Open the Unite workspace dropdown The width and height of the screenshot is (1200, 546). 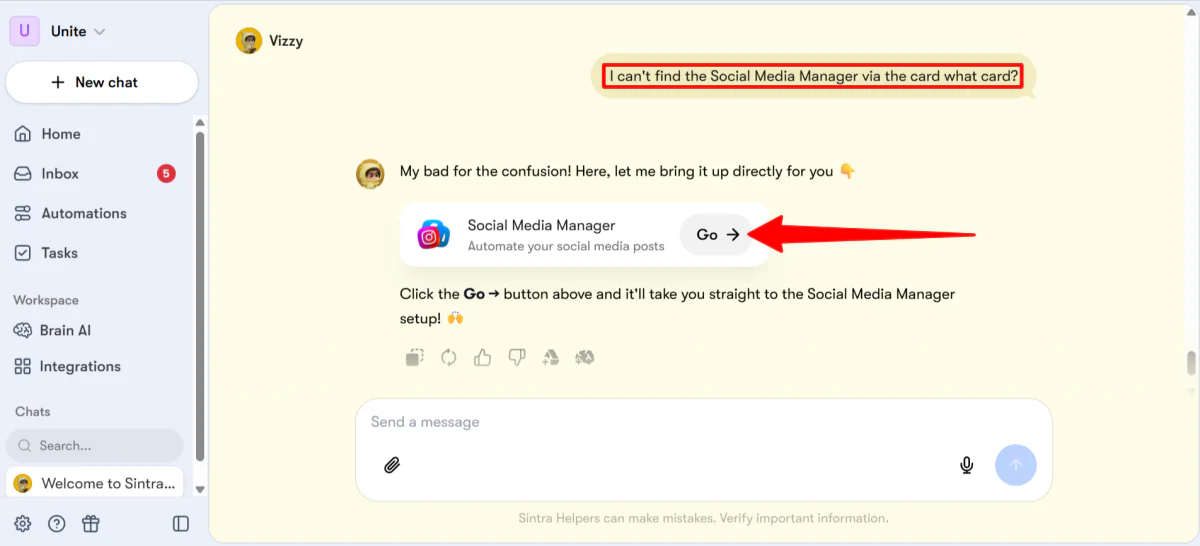point(78,31)
